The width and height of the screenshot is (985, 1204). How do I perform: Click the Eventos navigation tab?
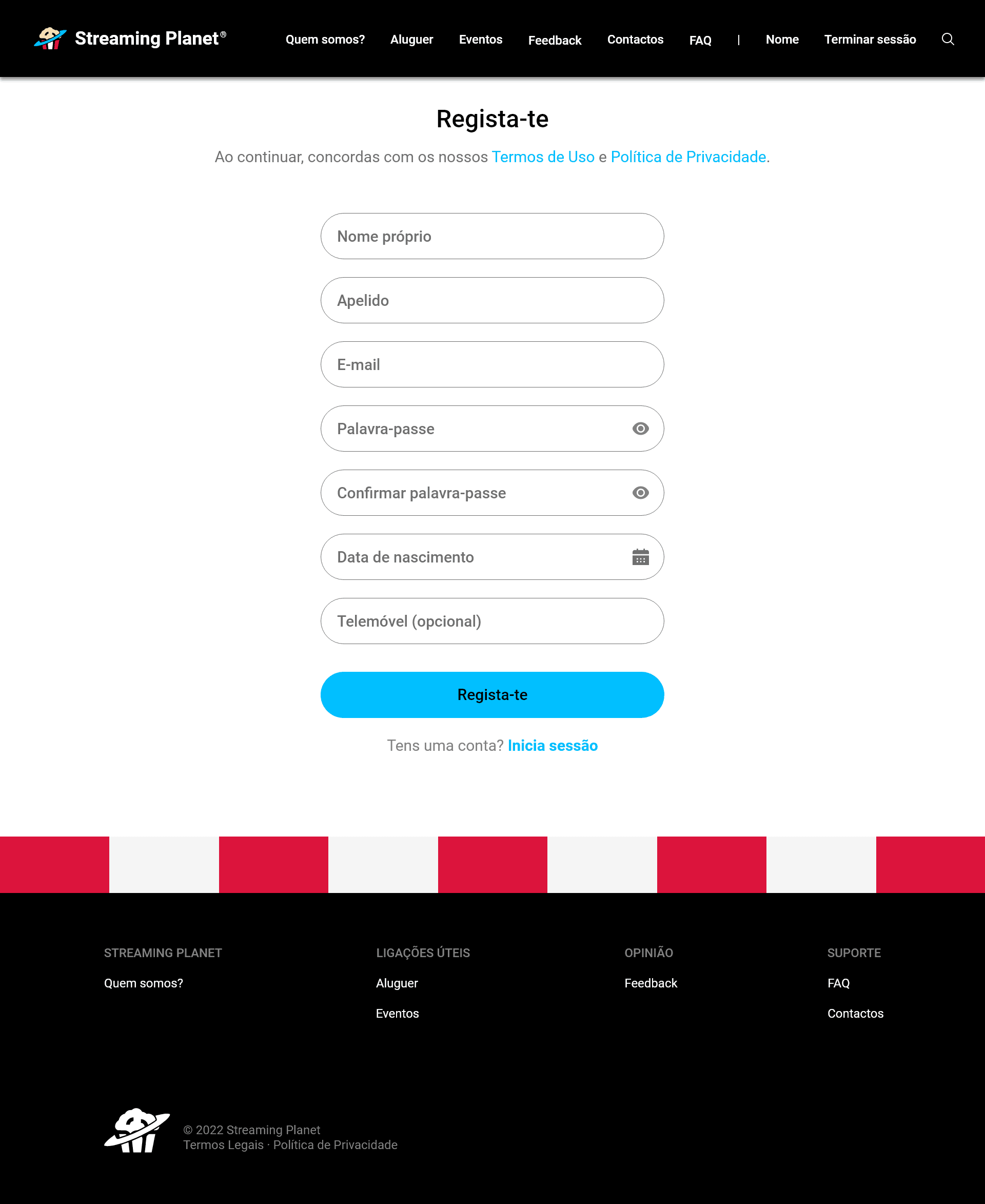coord(480,38)
